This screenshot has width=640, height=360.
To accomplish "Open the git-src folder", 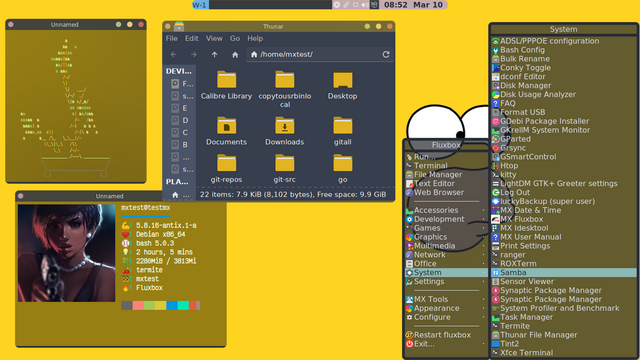I will click(x=284, y=169).
